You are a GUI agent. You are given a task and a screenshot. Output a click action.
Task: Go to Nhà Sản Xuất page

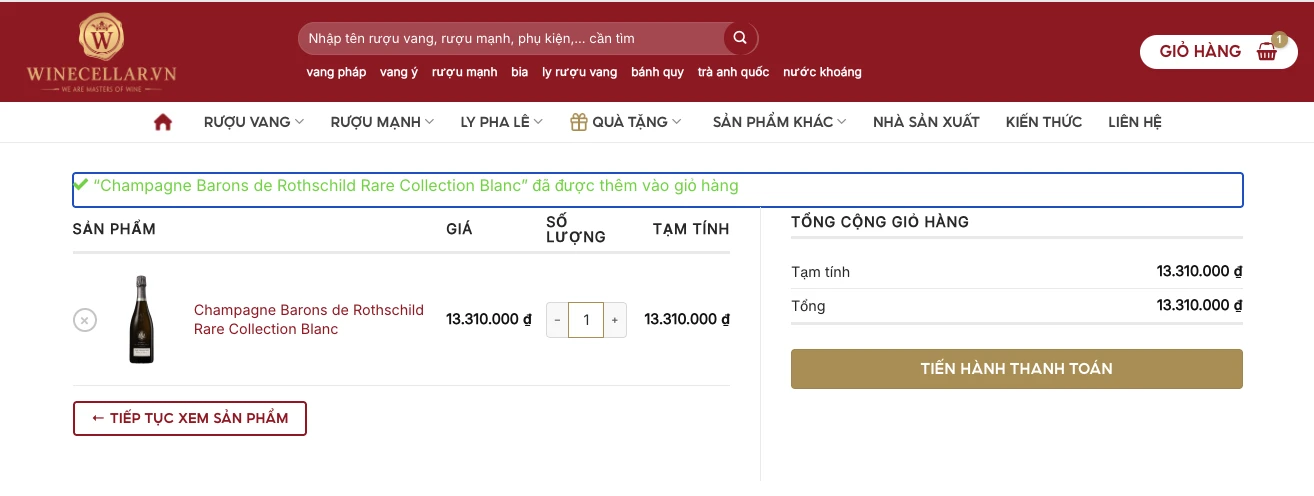pos(926,122)
